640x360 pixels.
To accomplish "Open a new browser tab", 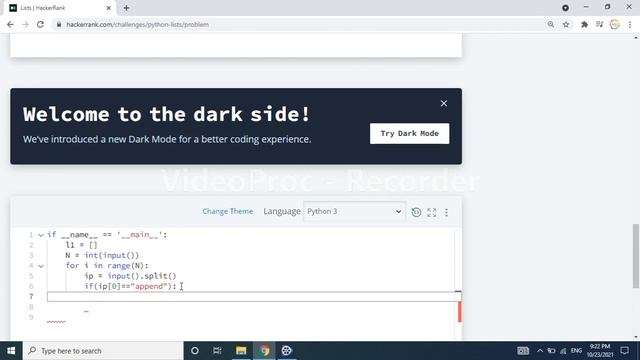I will pyautogui.click(x=127, y=8).
